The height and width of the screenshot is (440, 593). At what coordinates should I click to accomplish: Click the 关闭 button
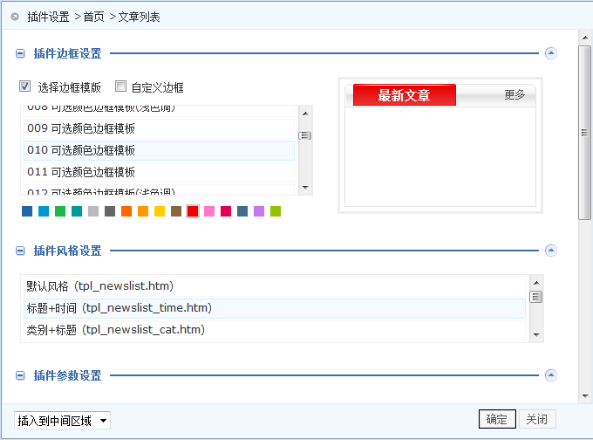click(537, 419)
